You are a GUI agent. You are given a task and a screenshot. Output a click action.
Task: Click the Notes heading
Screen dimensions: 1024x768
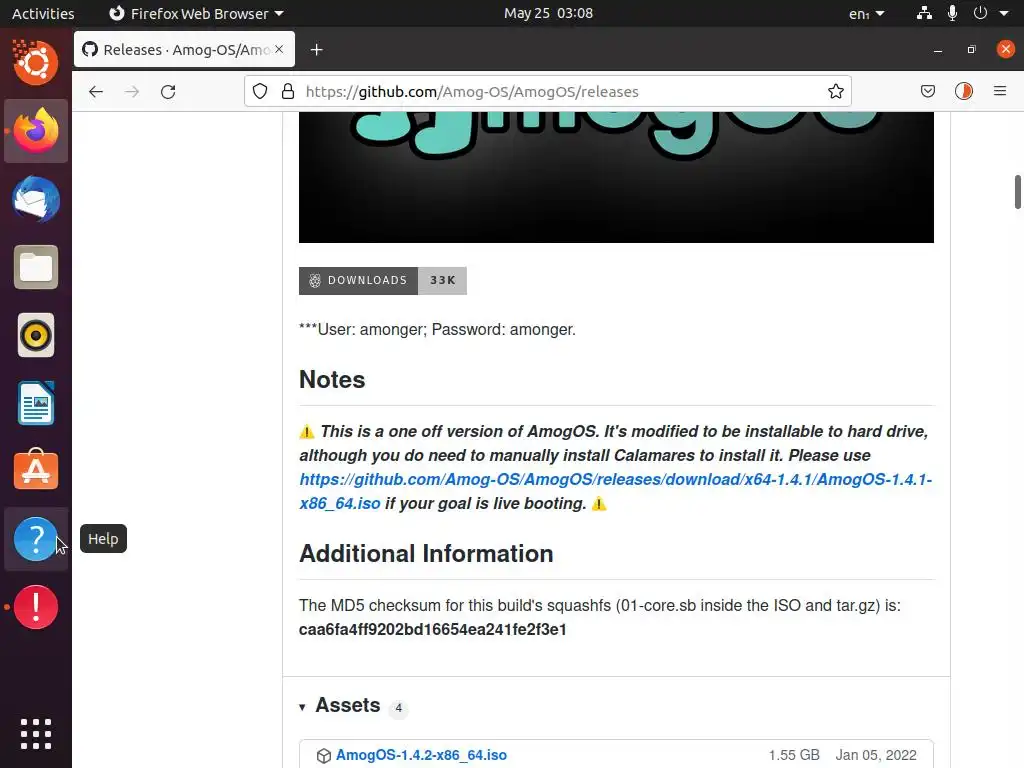tap(332, 379)
